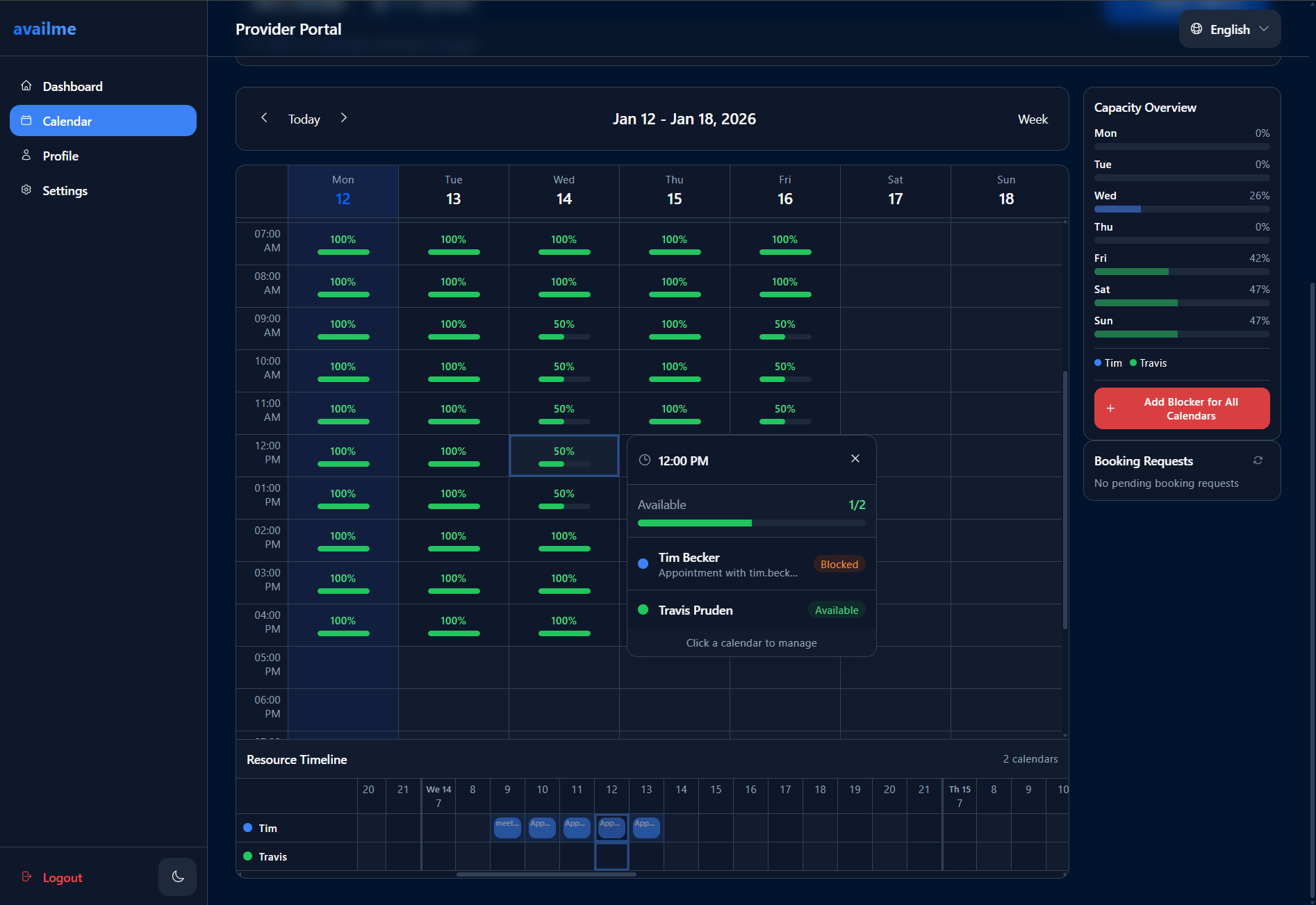Image resolution: width=1316 pixels, height=905 pixels.
Task: Refresh Booking Requests with the refresh icon
Action: [1259, 460]
